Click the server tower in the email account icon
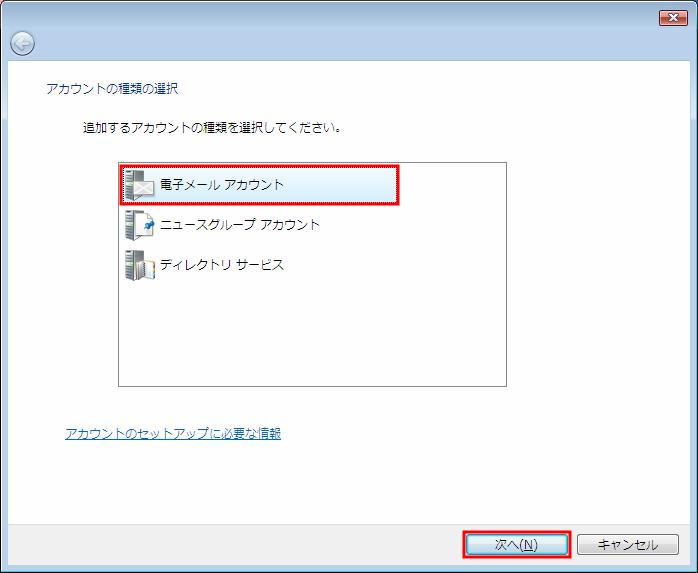Image resolution: width=698 pixels, height=573 pixels. click(x=131, y=185)
